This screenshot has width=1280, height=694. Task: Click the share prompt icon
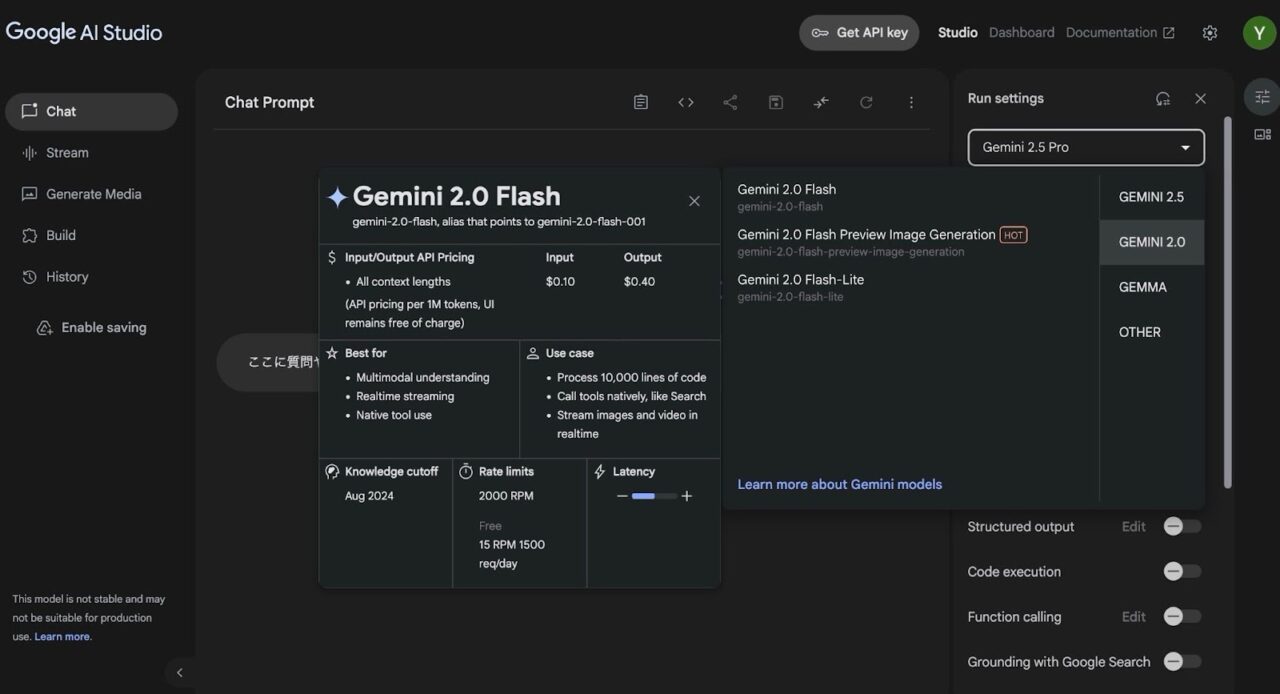point(730,102)
